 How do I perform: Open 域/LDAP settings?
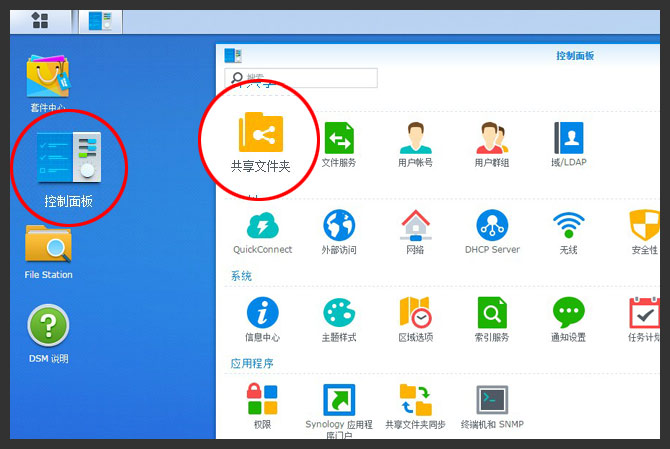[569, 144]
